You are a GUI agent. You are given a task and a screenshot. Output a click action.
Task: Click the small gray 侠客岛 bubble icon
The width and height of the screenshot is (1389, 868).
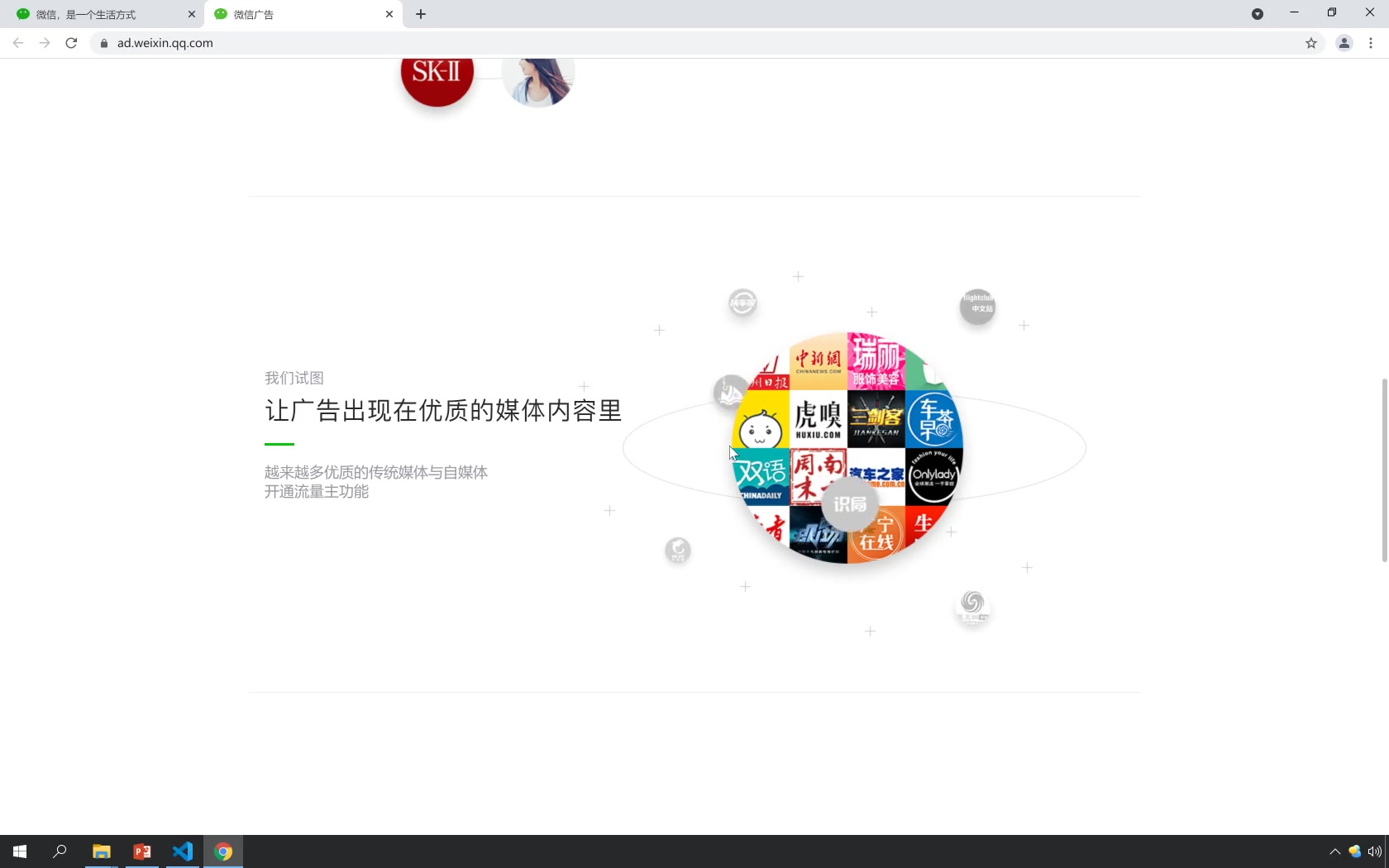tap(742, 303)
